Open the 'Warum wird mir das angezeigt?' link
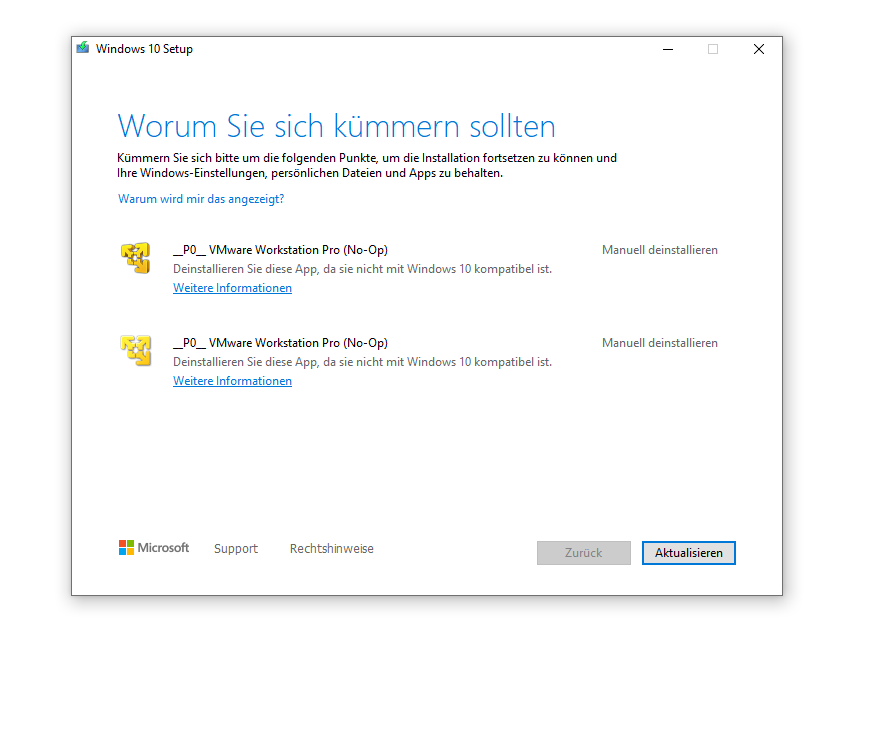 pos(201,199)
